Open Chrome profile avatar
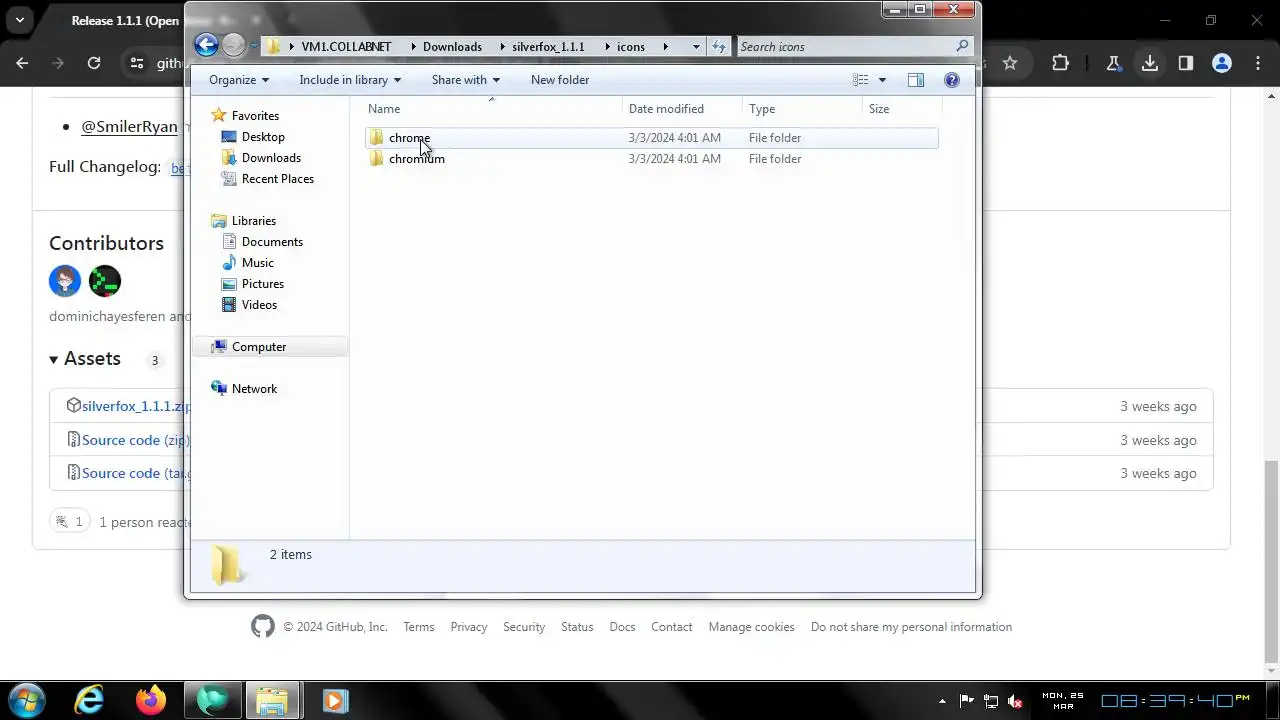Viewport: 1280px width, 720px height. 1222,63
